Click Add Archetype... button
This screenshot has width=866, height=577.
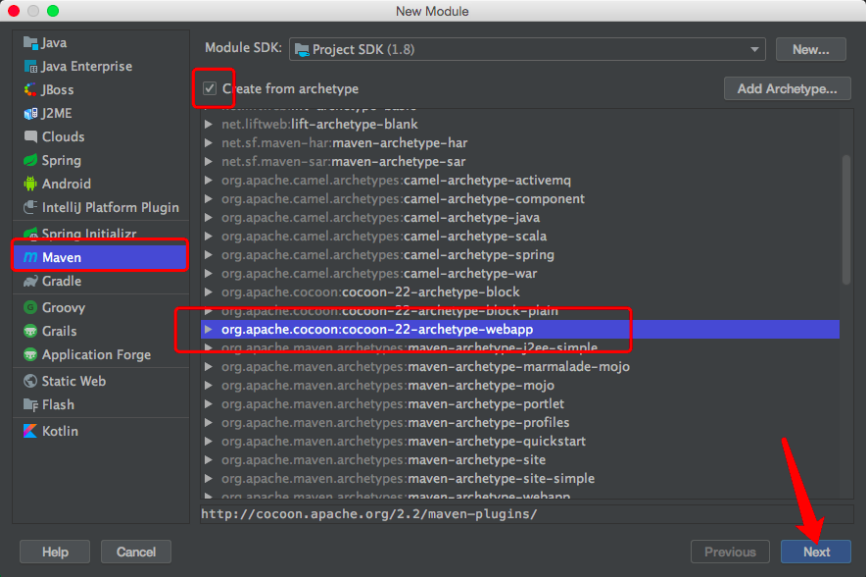787,89
